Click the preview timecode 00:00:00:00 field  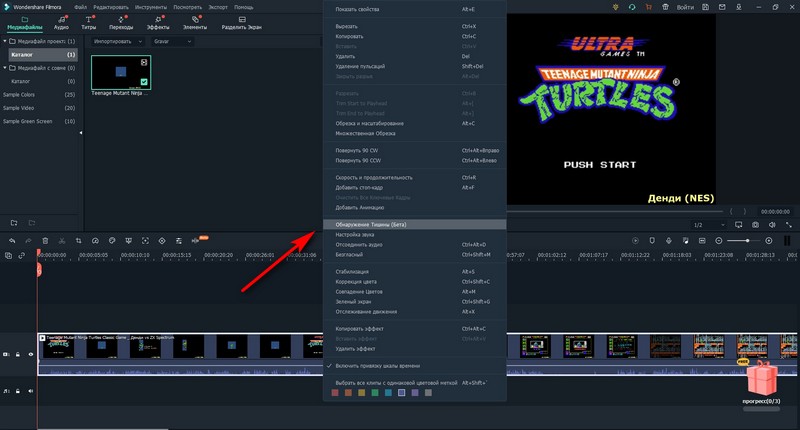tap(775, 211)
